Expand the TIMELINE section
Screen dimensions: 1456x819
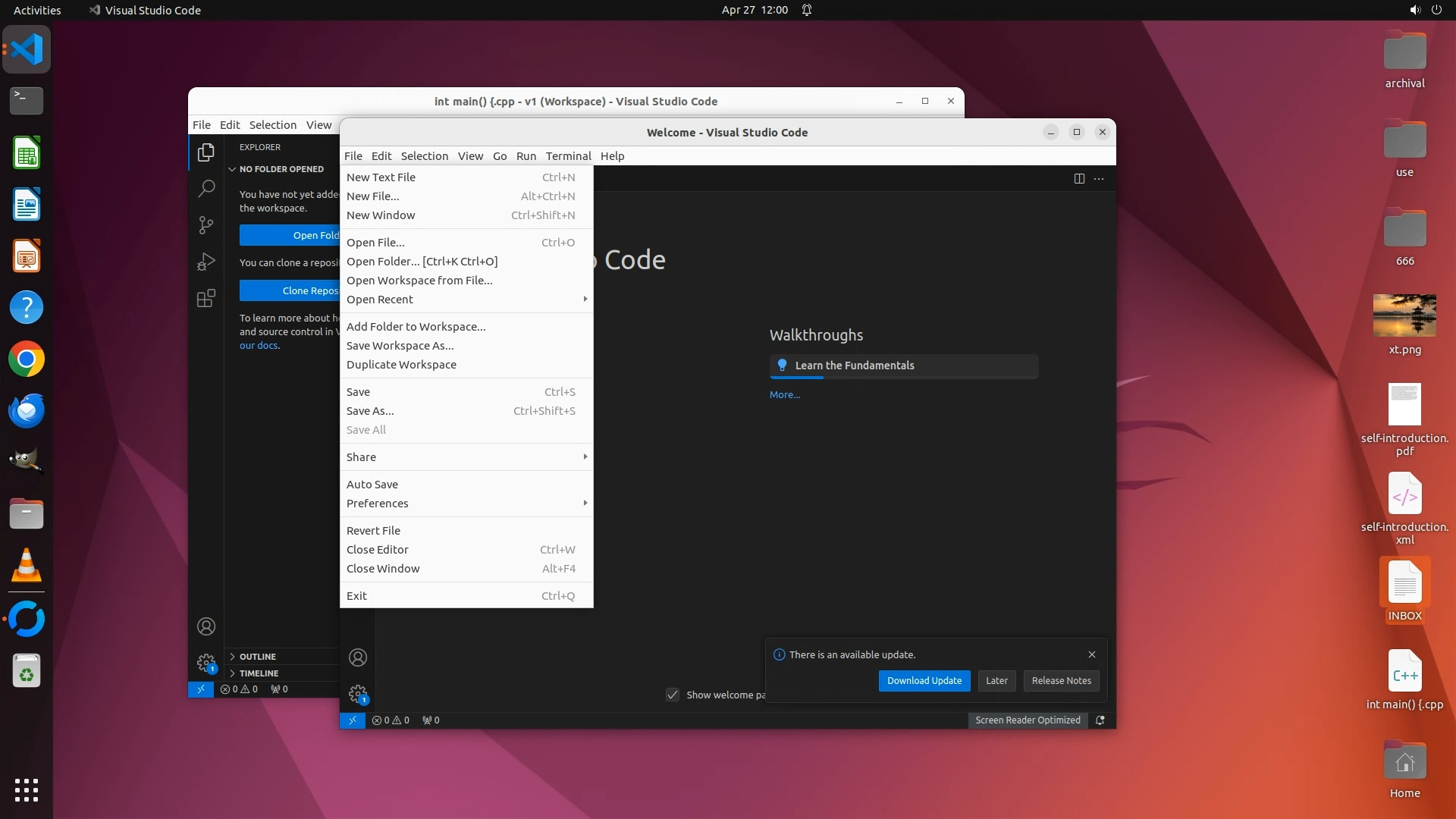tap(259, 673)
